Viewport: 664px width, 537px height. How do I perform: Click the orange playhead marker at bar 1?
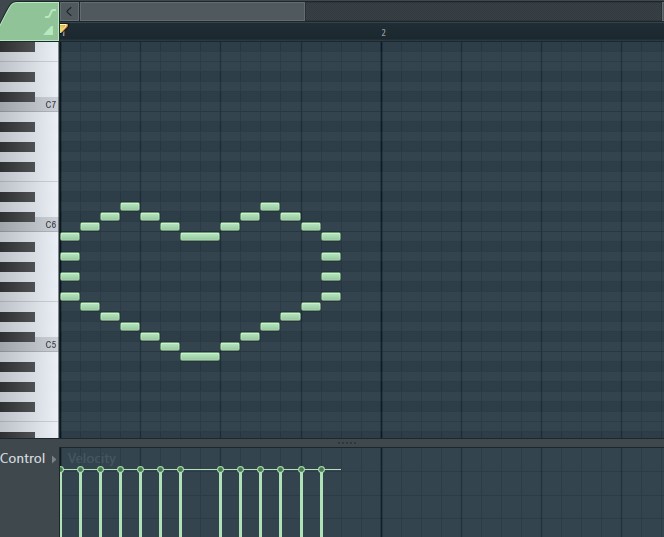(64, 30)
